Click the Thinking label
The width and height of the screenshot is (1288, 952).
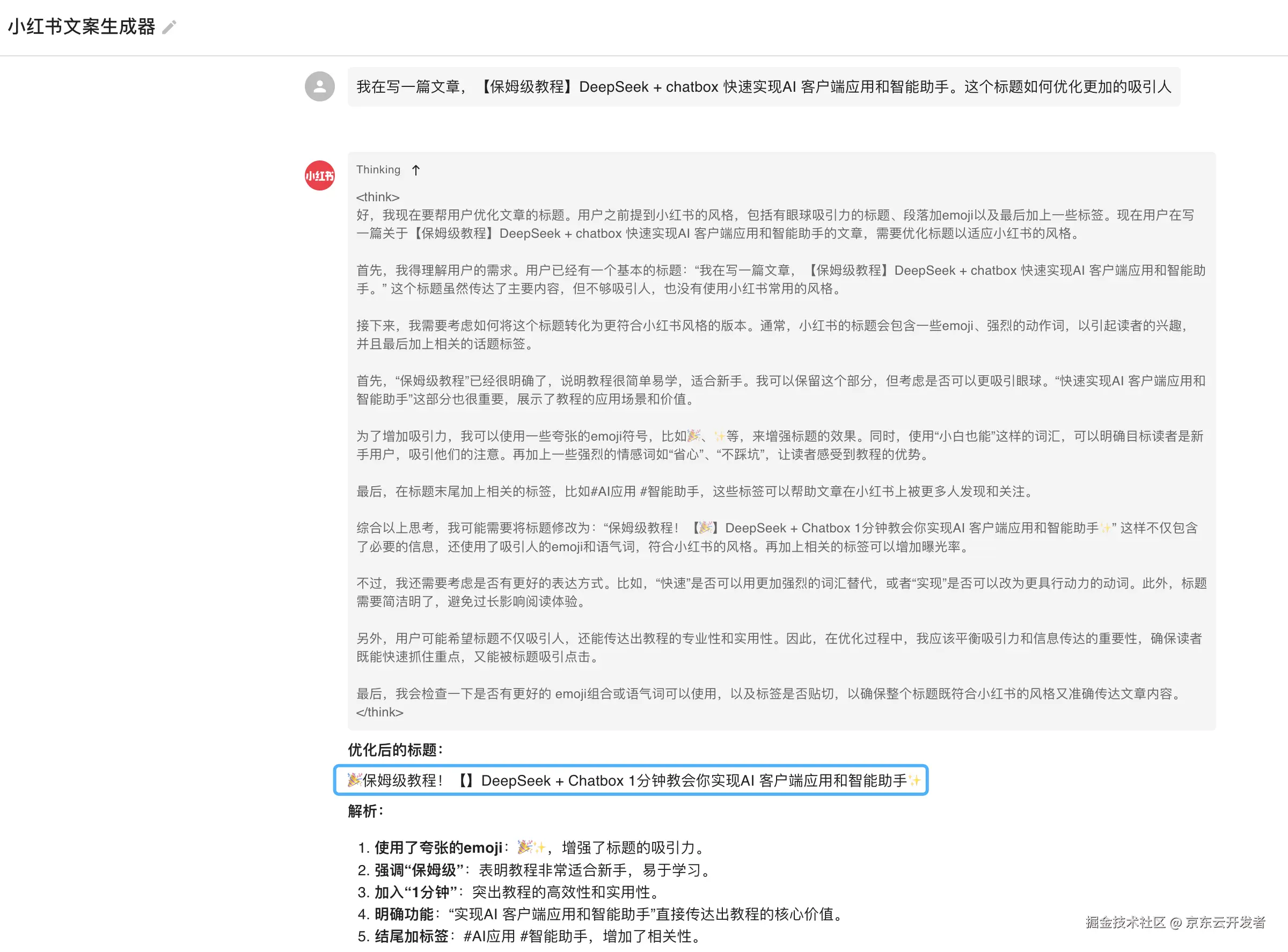click(378, 170)
